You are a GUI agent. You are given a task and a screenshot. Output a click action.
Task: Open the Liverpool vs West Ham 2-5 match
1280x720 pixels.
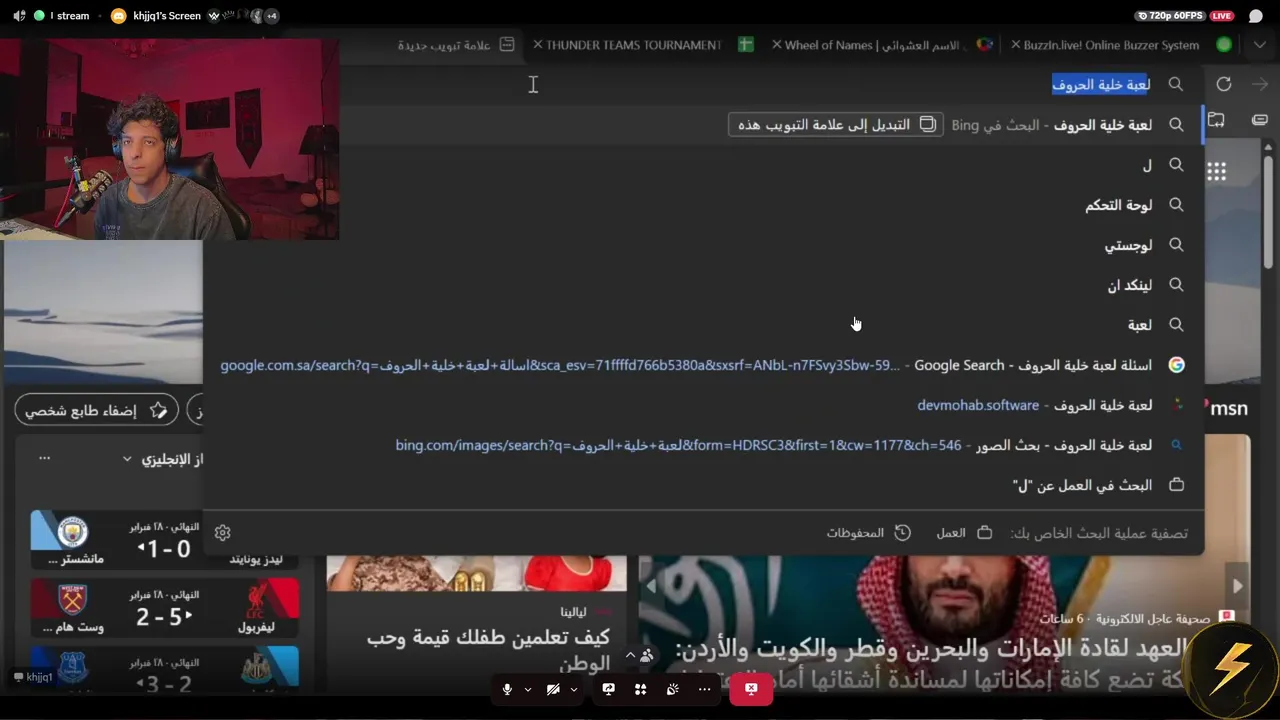click(165, 608)
